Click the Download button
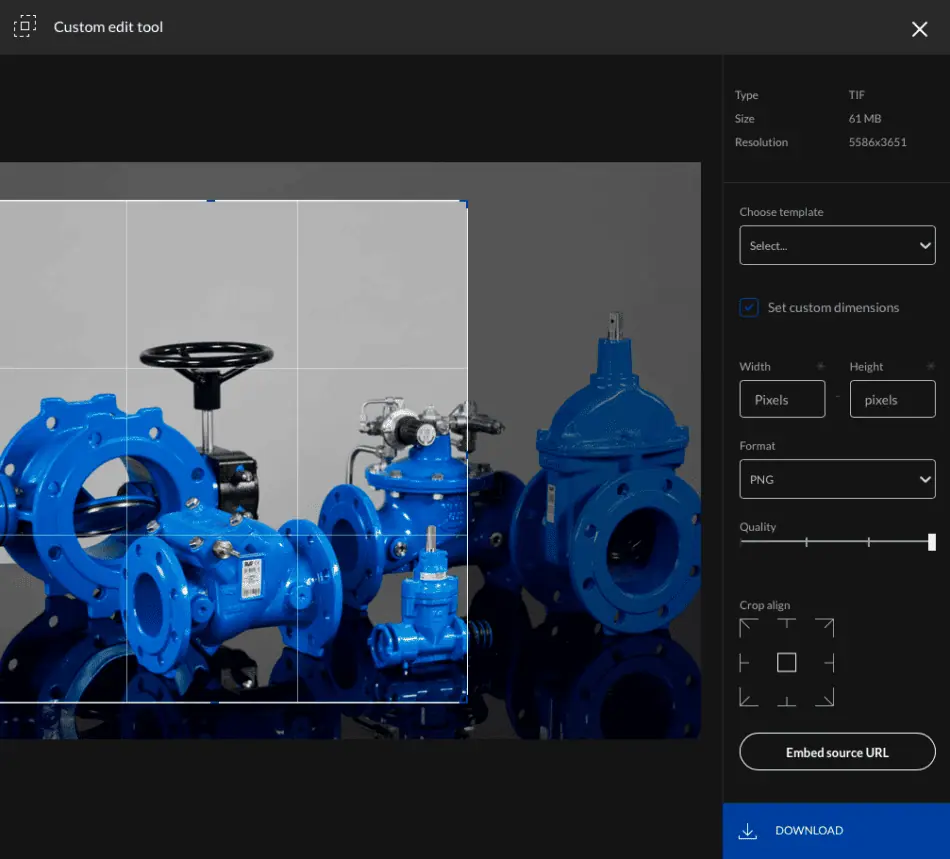This screenshot has width=950, height=859. point(836,831)
